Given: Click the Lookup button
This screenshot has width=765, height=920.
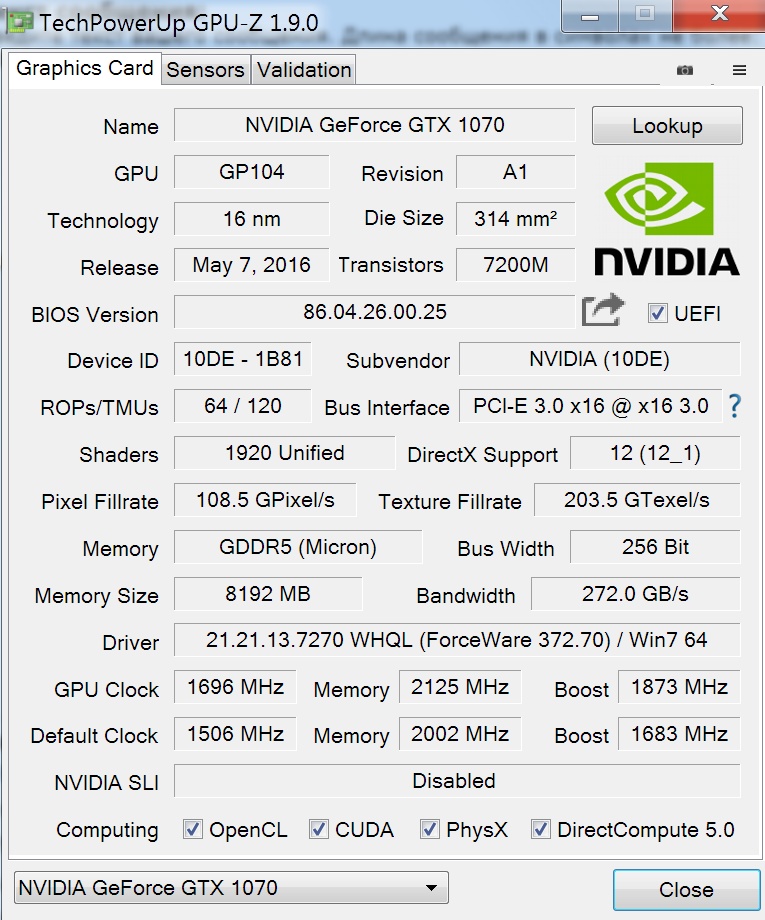Looking at the screenshot, I should pyautogui.click(x=667, y=126).
